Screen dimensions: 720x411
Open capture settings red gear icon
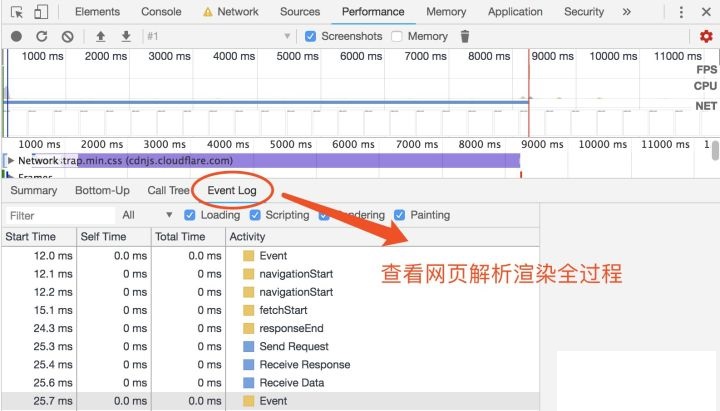click(706, 36)
